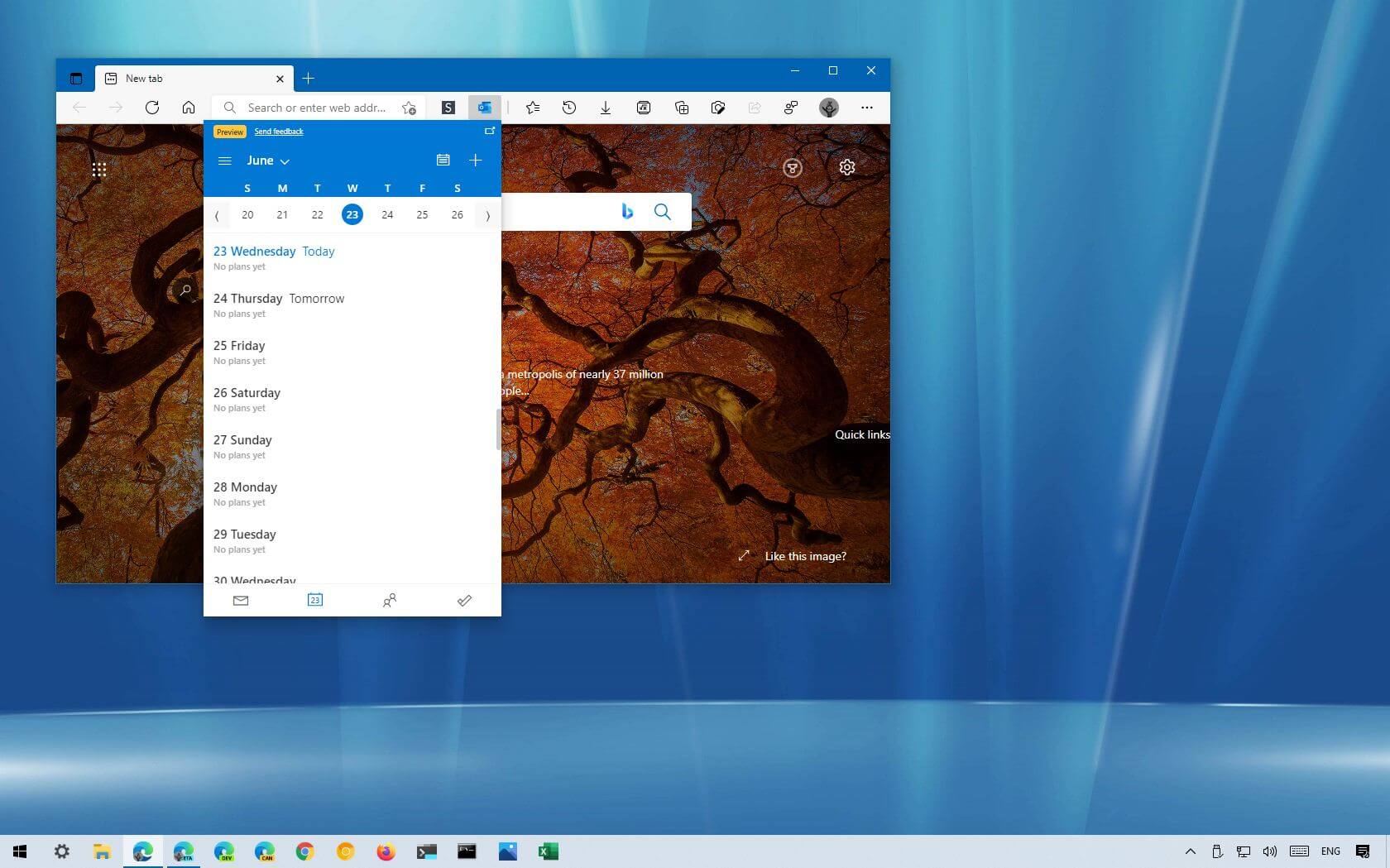Click the Send feedback link
This screenshot has height=868, width=1390.
(x=278, y=131)
